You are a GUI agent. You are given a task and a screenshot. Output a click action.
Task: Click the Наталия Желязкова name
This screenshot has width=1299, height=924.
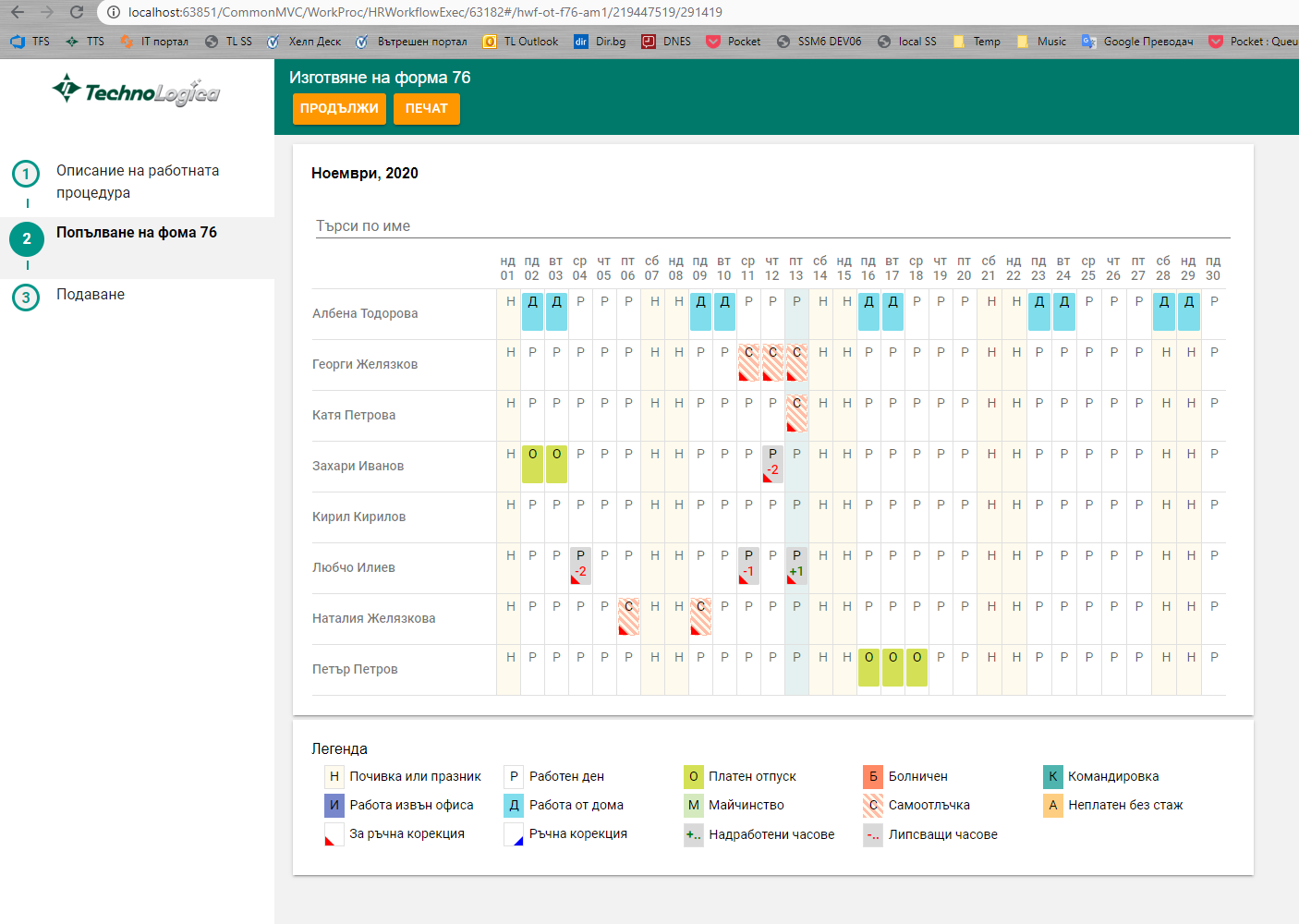pos(373,618)
